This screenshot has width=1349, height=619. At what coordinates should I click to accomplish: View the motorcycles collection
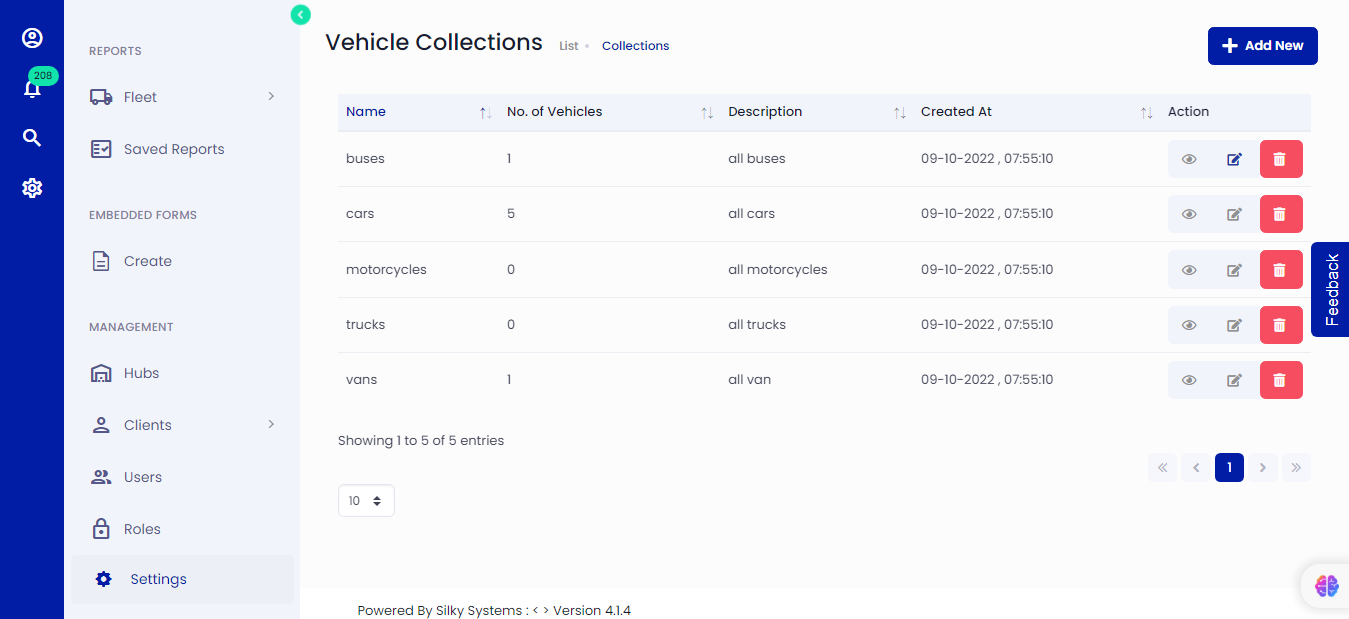[x=1188, y=269]
